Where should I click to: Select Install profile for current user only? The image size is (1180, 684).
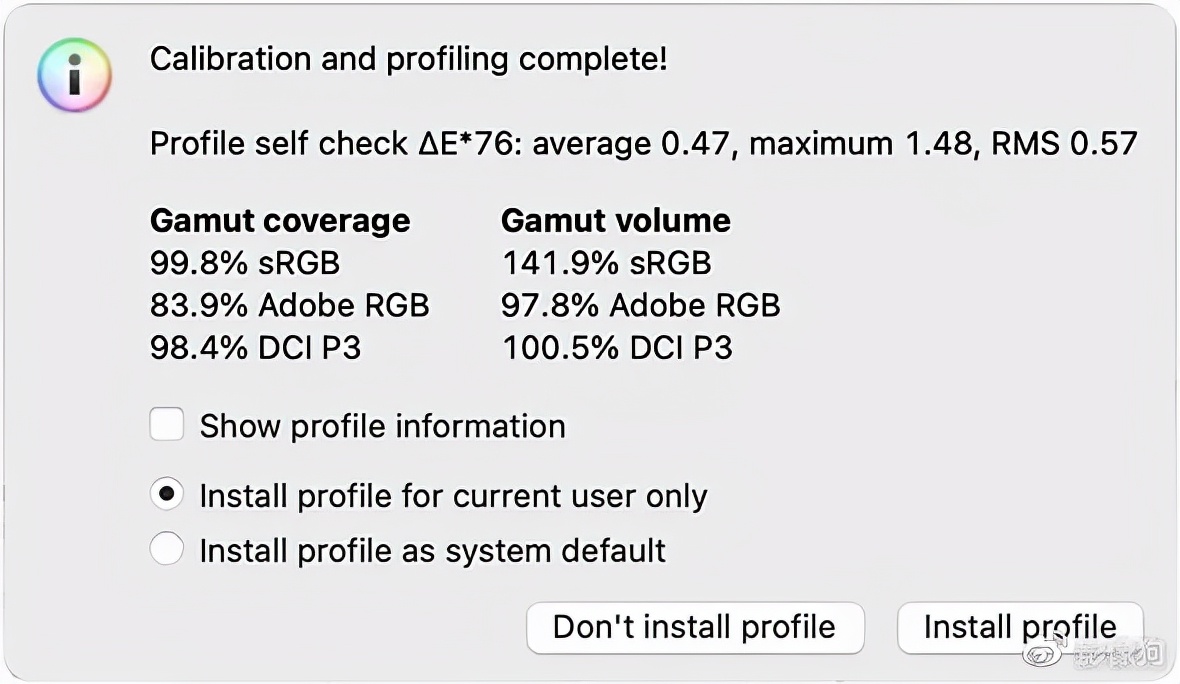[x=167, y=494]
